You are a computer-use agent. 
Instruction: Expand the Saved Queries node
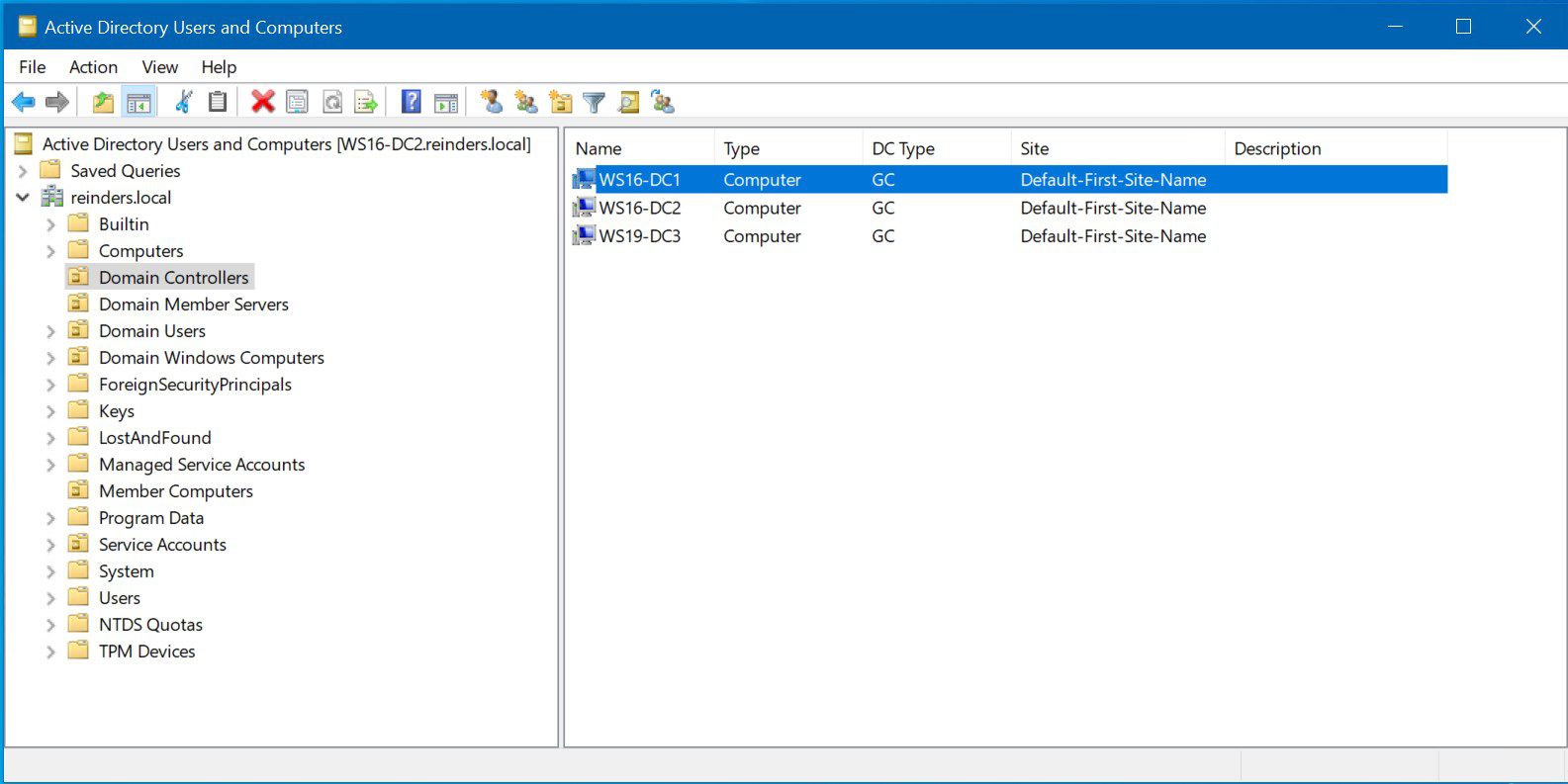[x=23, y=171]
